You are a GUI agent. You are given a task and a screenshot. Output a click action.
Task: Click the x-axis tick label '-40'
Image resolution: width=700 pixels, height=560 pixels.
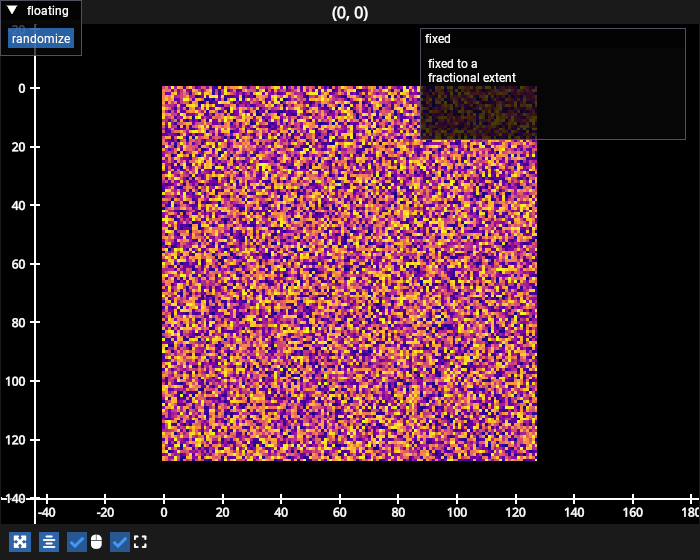[46, 512]
